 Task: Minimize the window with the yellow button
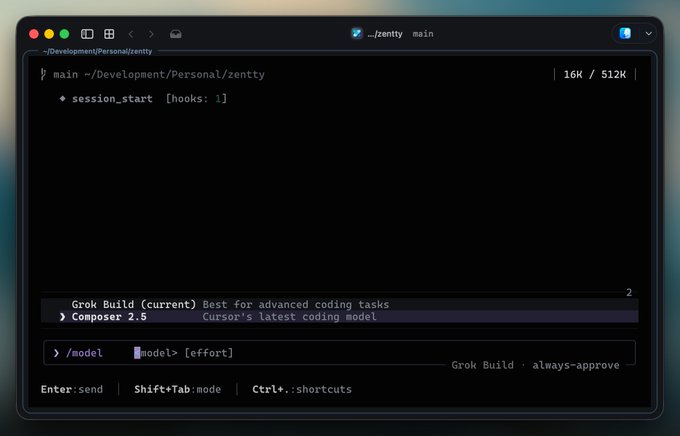tap(49, 34)
